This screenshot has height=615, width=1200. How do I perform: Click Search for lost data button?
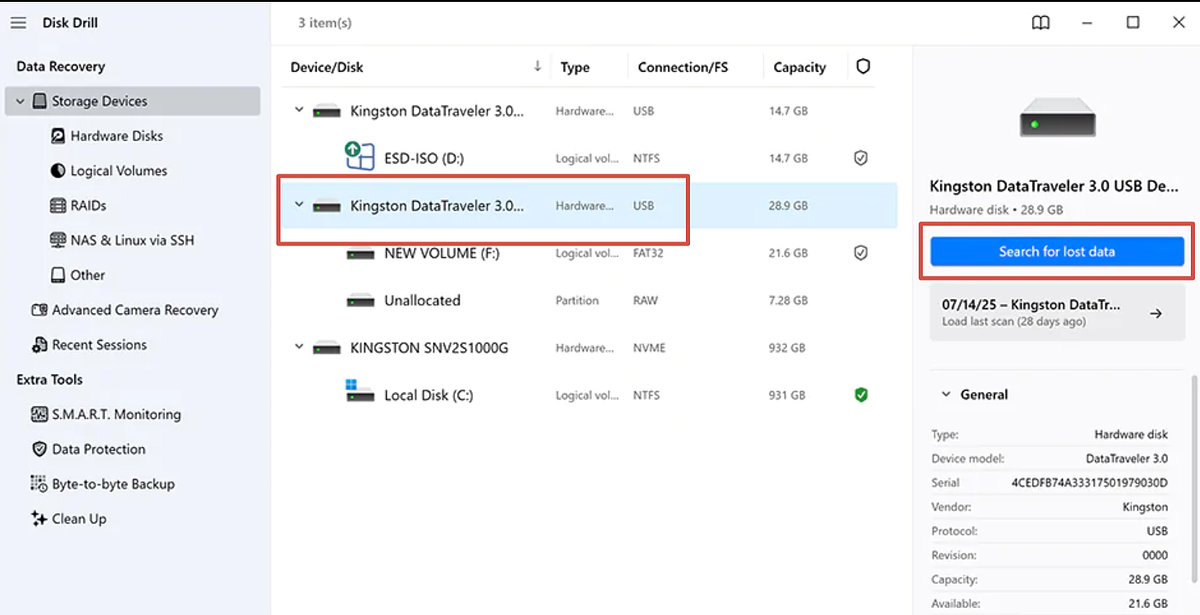tap(1057, 252)
